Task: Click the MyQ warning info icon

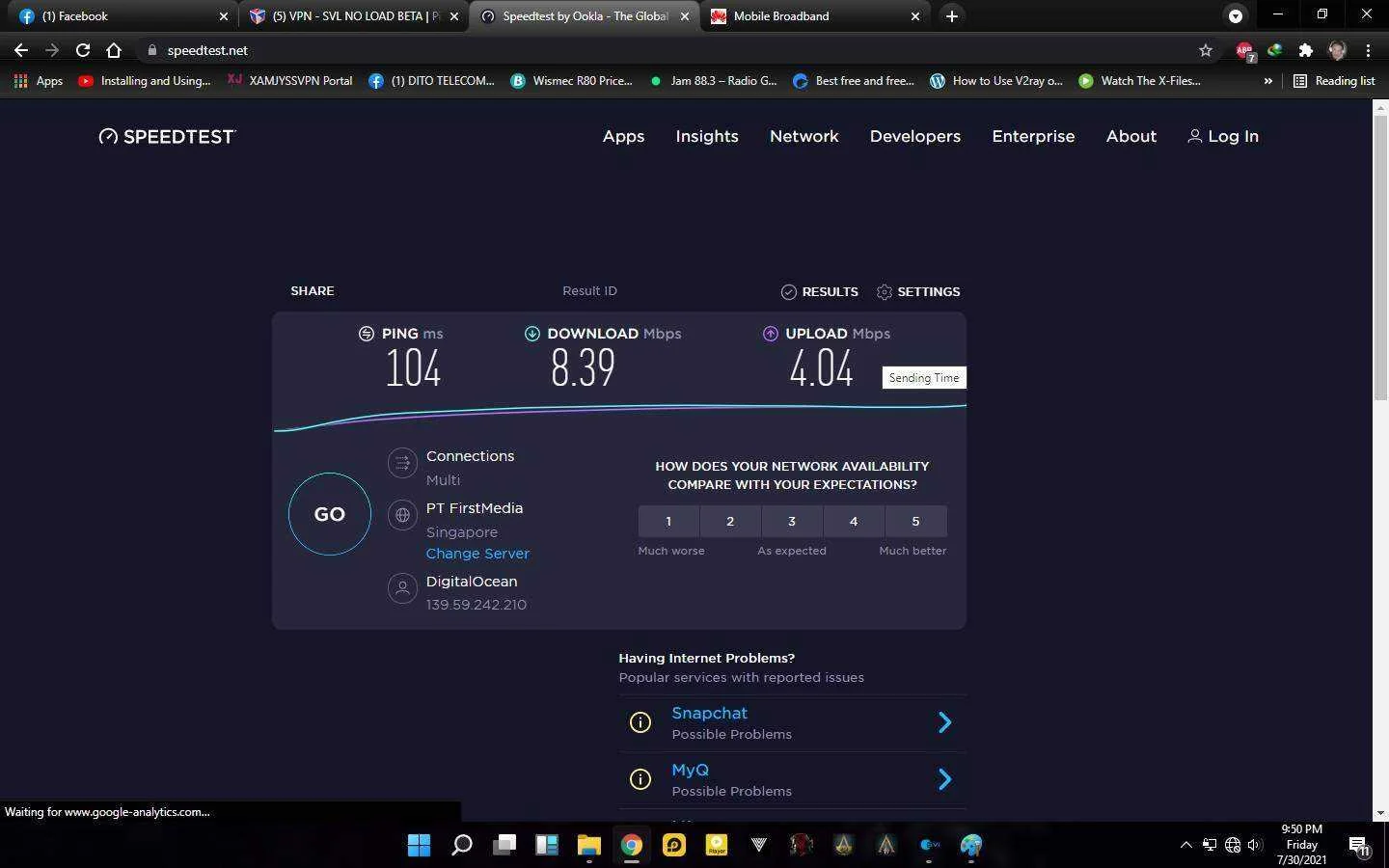Action: pyautogui.click(x=640, y=779)
